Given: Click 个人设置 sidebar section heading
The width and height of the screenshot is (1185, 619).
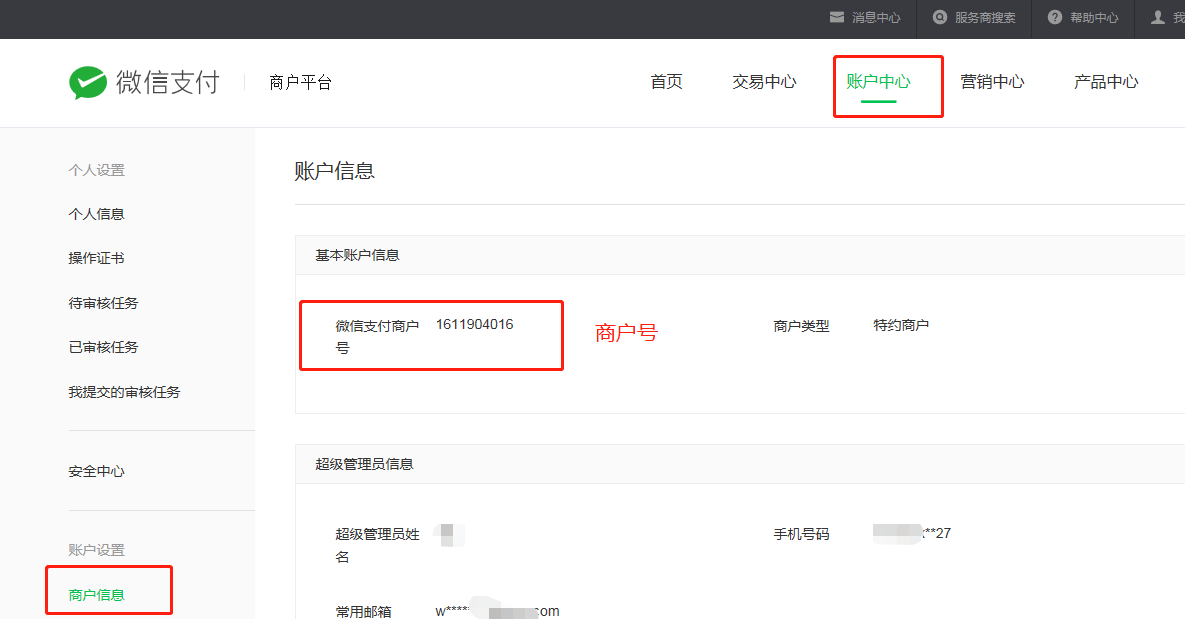Looking at the screenshot, I should [96, 170].
